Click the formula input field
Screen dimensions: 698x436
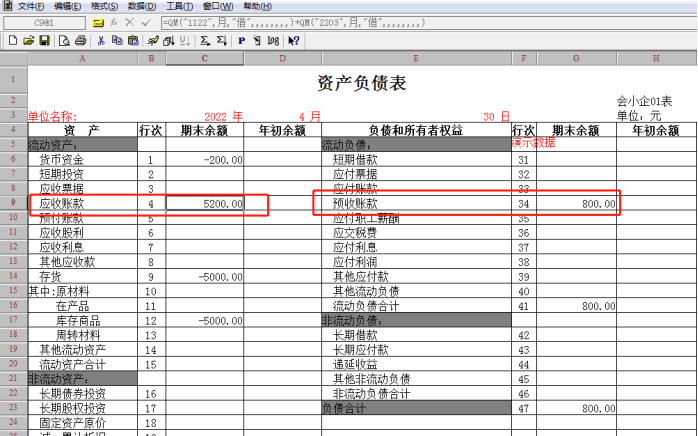(x=427, y=23)
